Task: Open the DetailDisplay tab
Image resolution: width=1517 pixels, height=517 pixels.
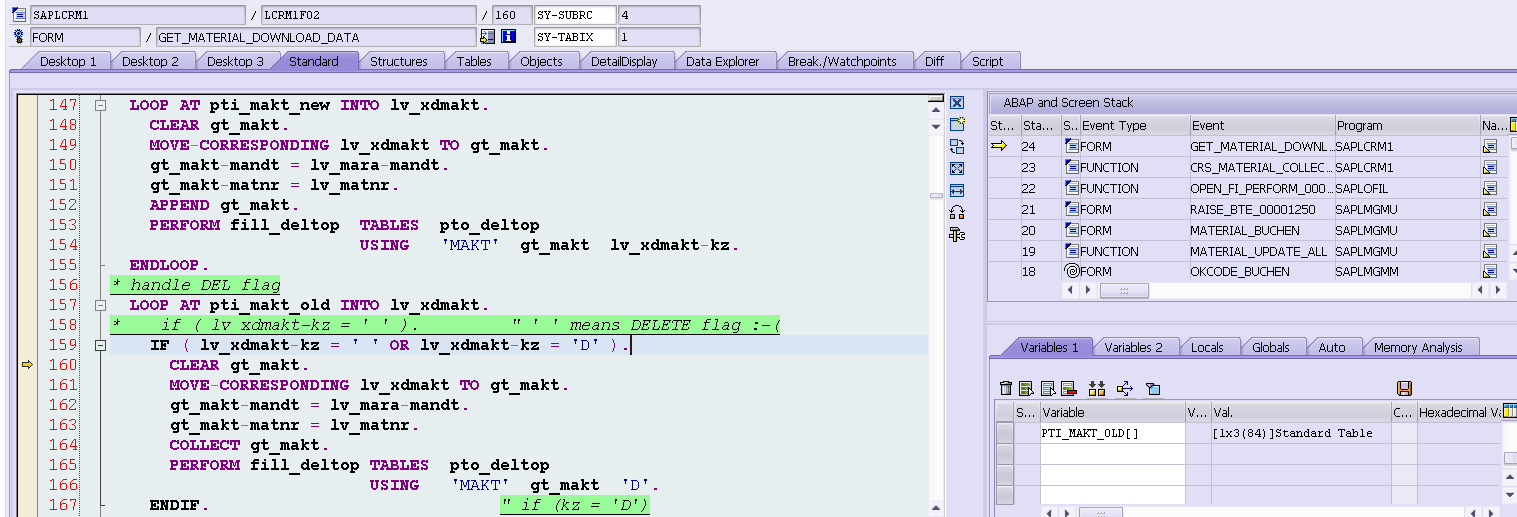Action: coord(624,61)
